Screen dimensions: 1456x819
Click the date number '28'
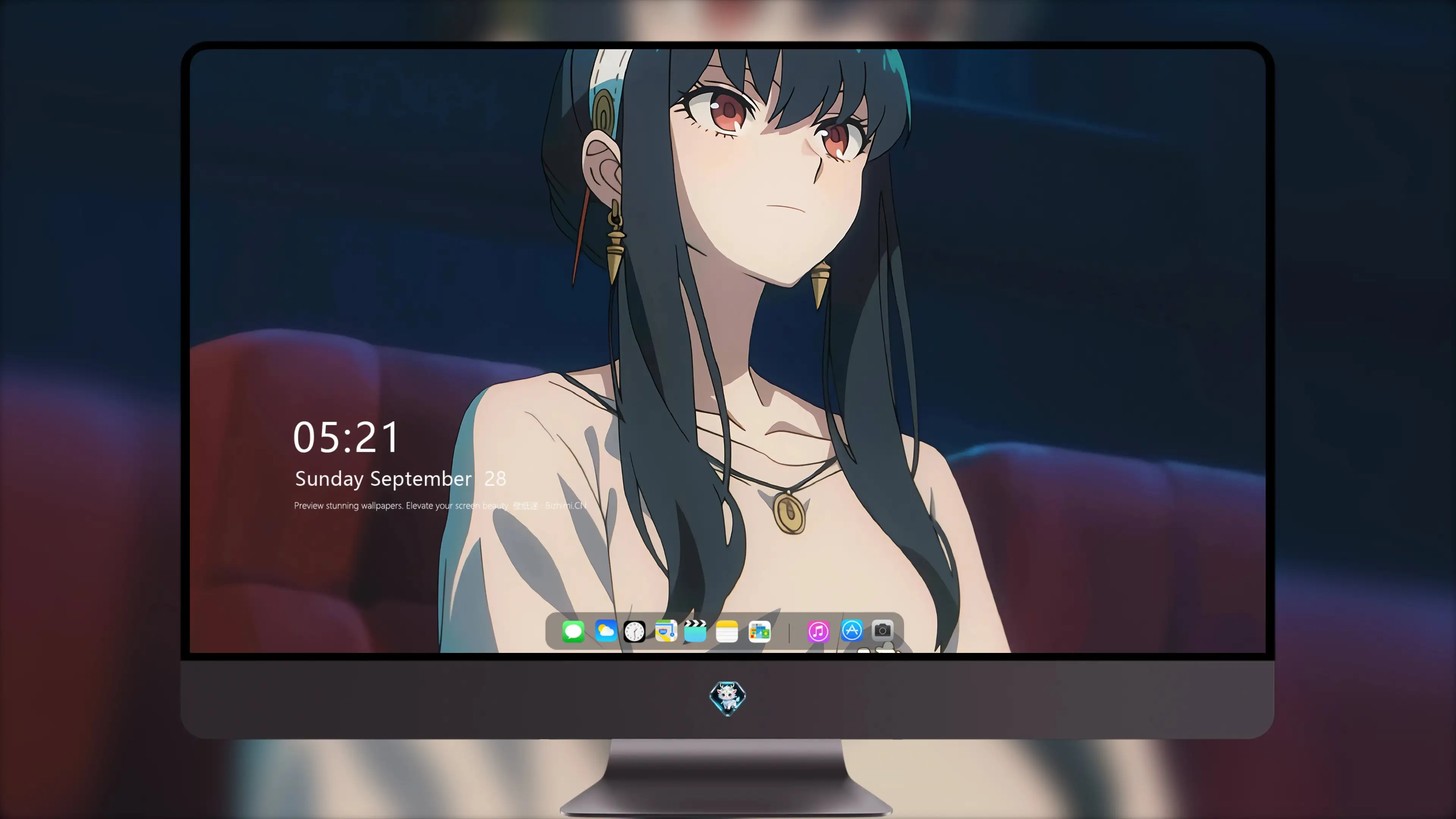point(495,479)
